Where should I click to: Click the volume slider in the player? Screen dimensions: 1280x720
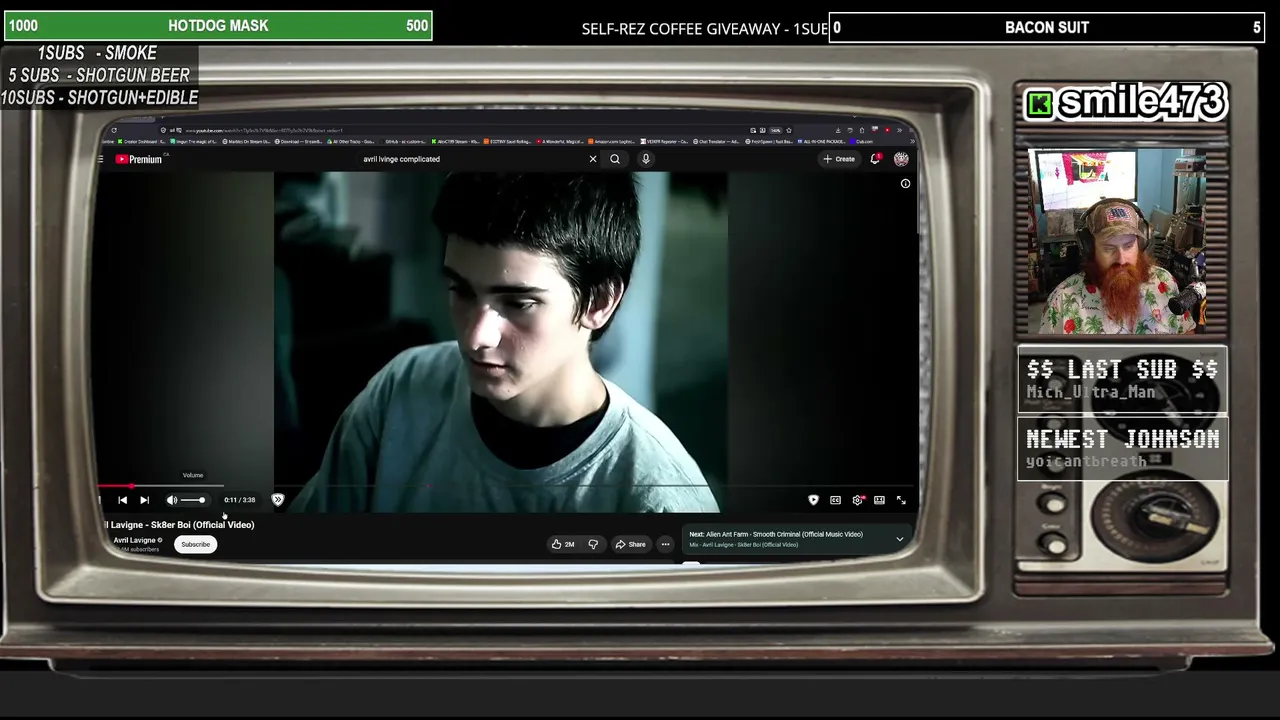click(193, 500)
